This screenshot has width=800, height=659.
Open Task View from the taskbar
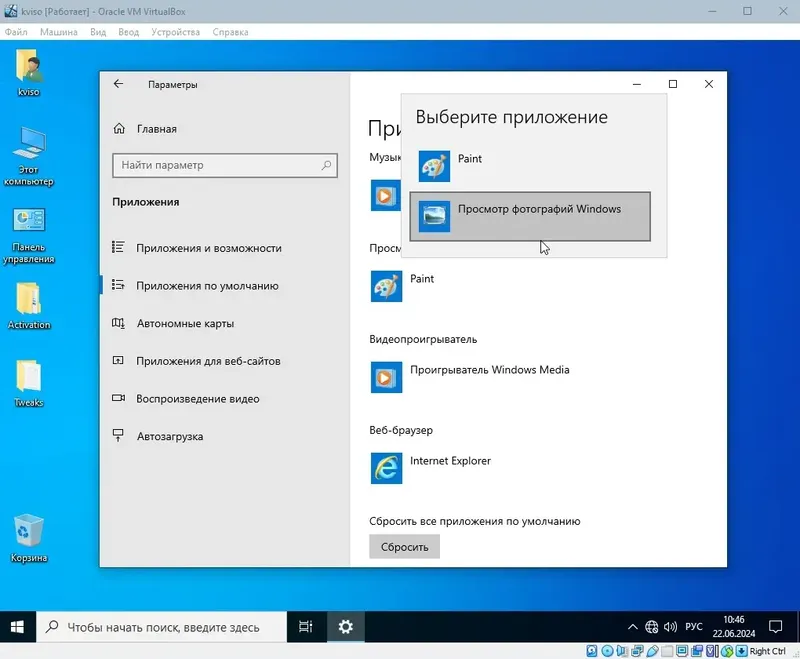point(306,627)
